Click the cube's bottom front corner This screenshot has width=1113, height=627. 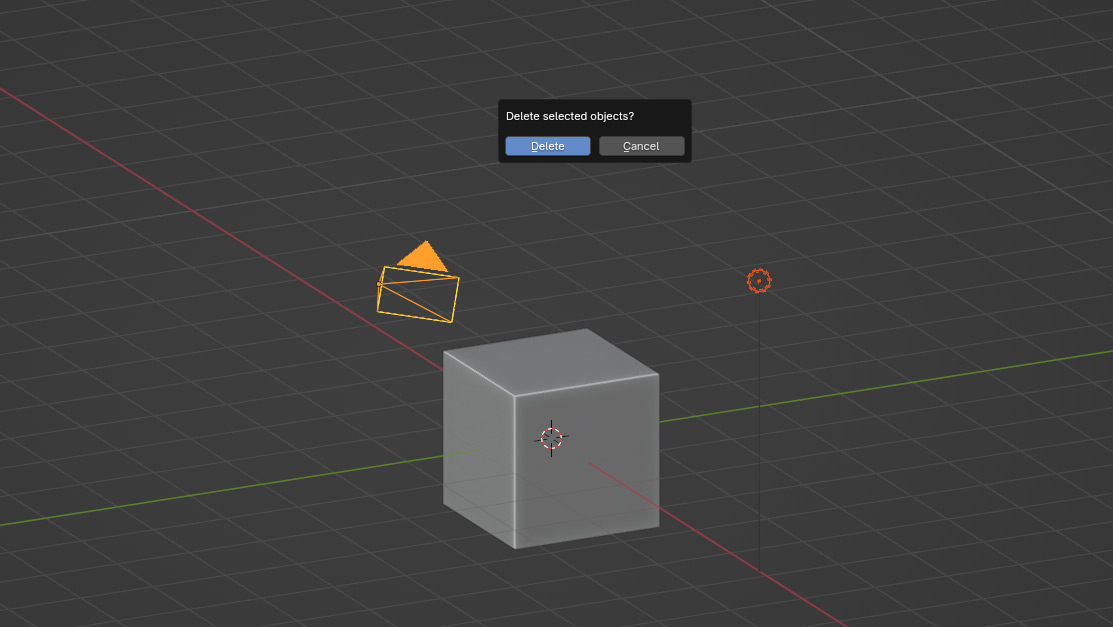pyautogui.click(x=514, y=547)
